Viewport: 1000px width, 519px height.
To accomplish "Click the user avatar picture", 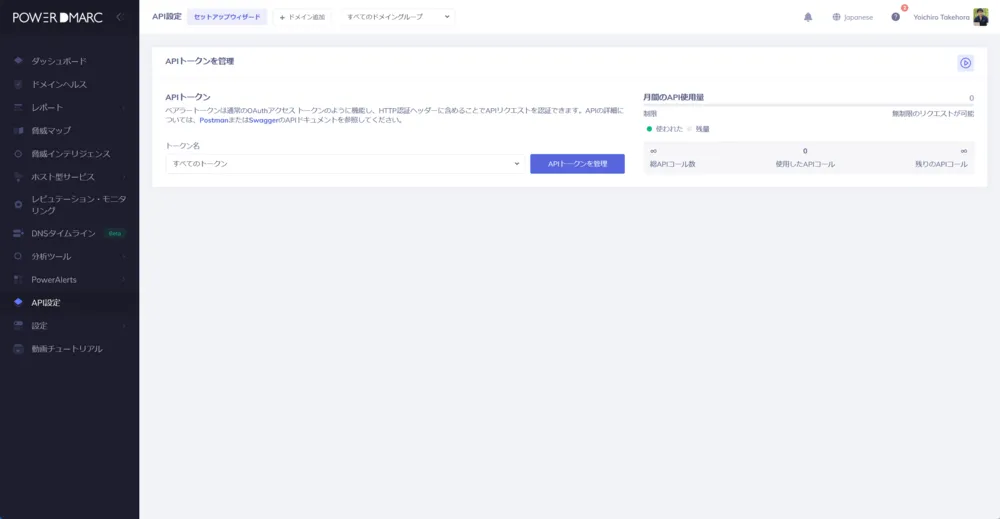I will [980, 17].
